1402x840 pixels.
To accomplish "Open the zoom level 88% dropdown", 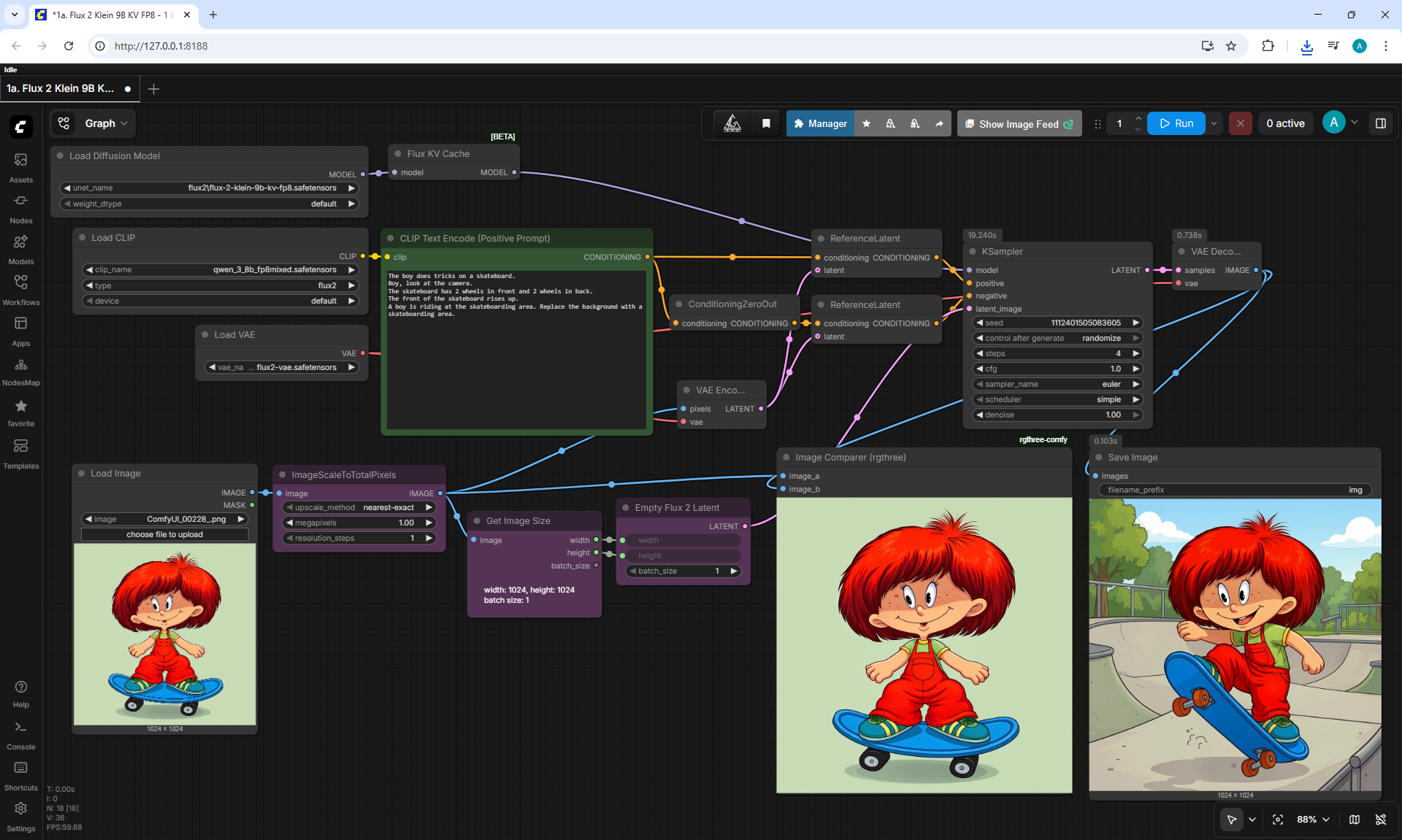I will pos(1313,820).
